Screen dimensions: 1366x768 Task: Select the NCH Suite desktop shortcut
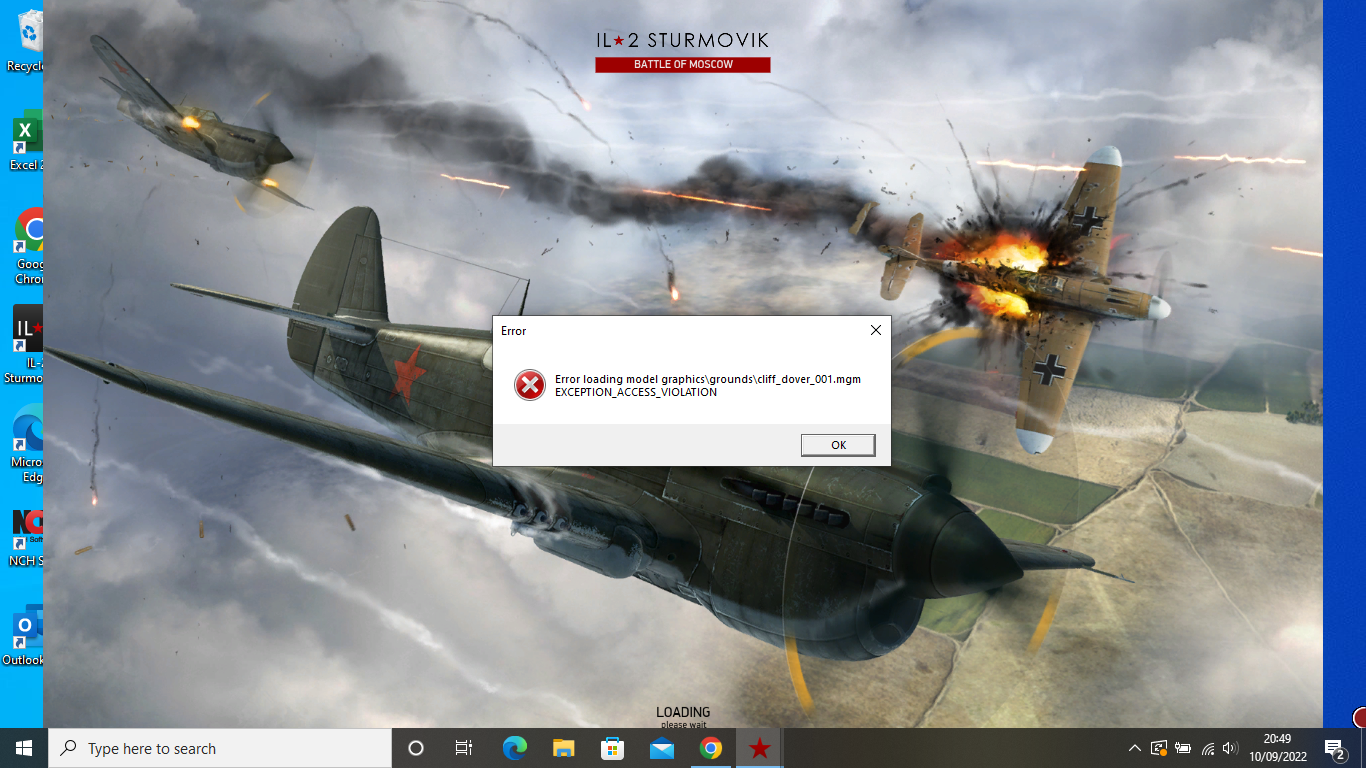click(x=27, y=538)
